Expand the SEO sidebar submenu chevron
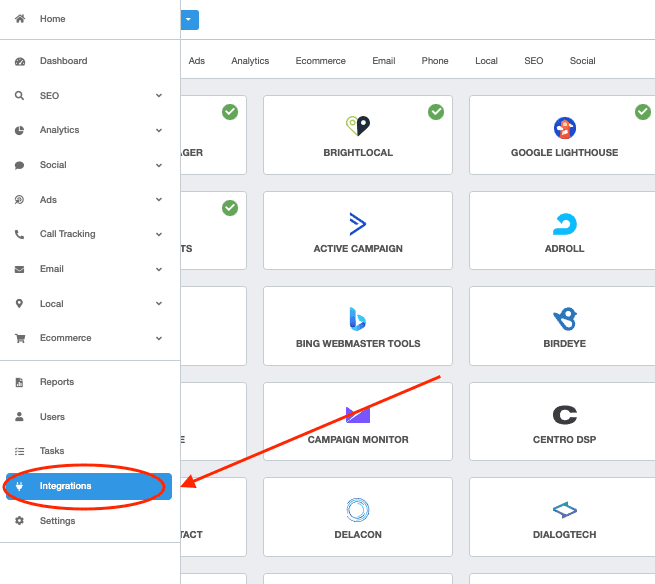Image resolution: width=655 pixels, height=584 pixels. click(x=159, y=96)
